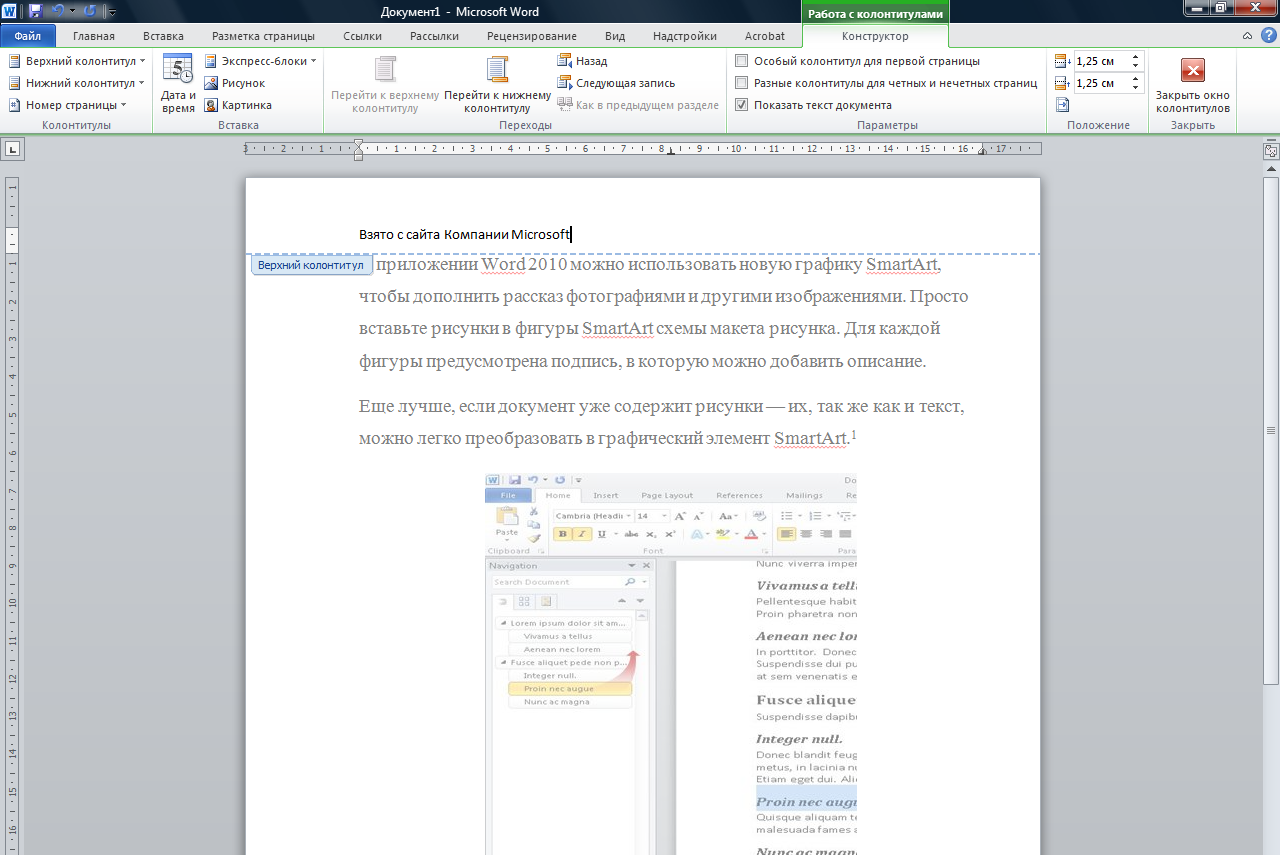1280x855 pixels.
Task: Click the Номер страницы ribbon icon
Action: pos(15,105)
